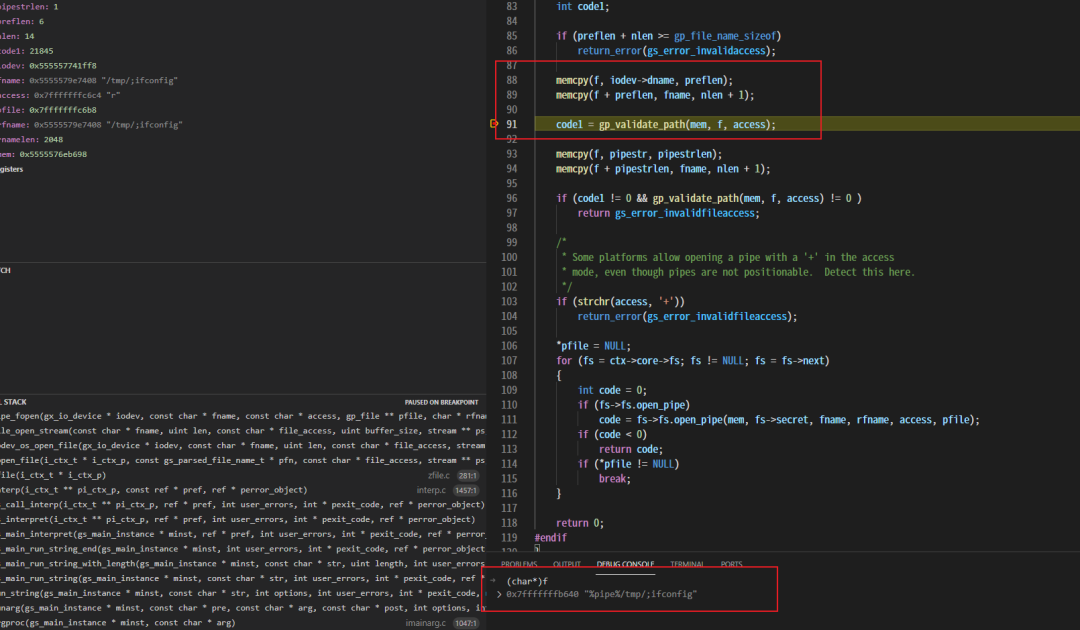Click line number 88 in the gutter
The height and width of the screenshot is (630, 1080).
512,81
